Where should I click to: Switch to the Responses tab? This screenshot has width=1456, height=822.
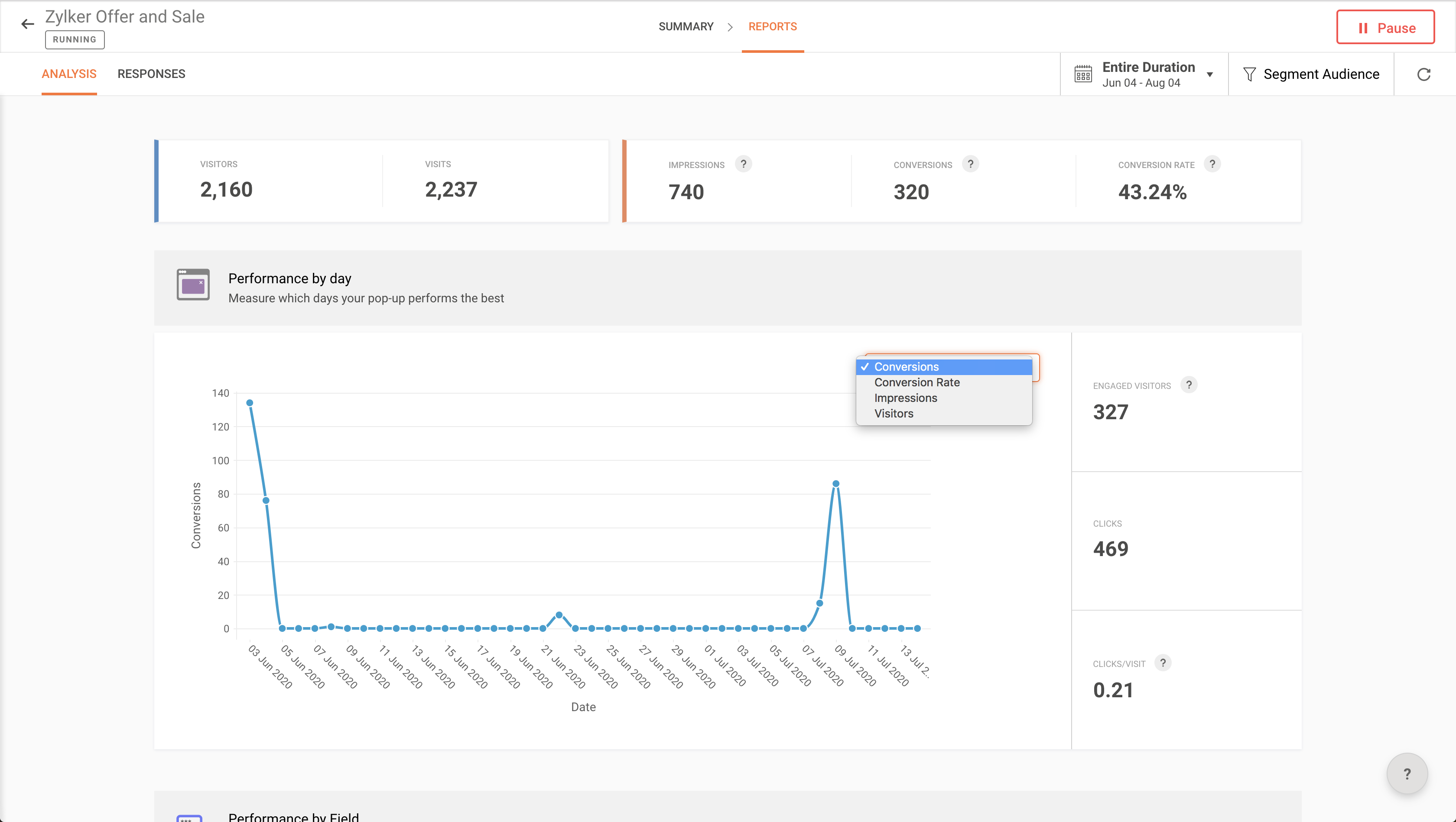point(151,74)
